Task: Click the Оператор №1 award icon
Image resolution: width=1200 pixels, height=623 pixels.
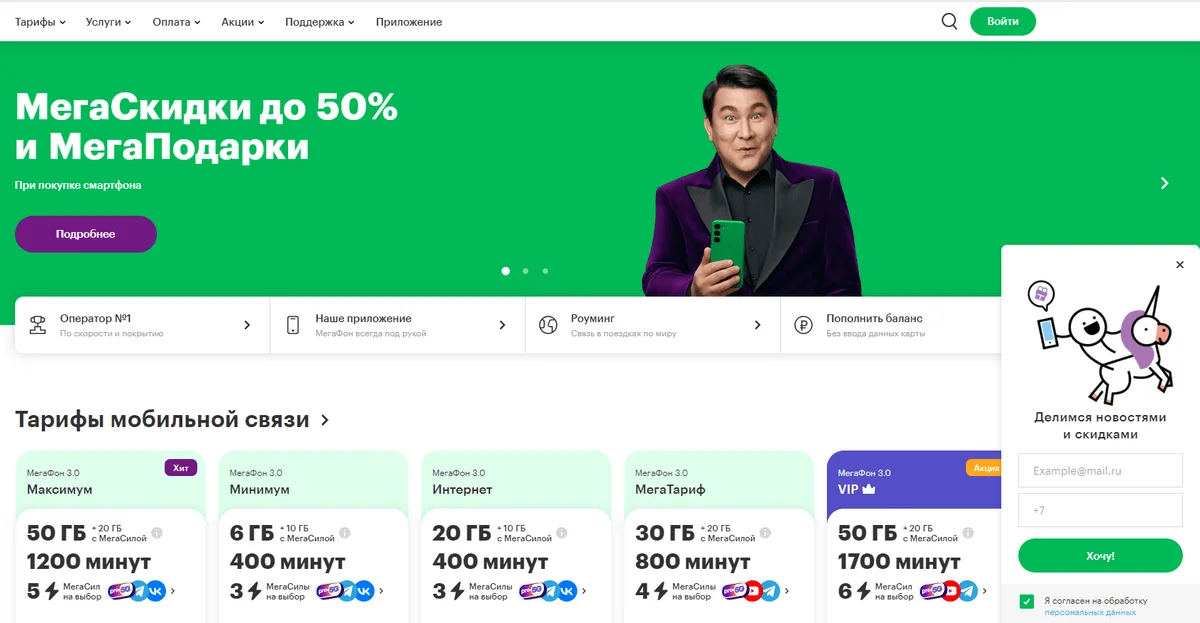Action: (x=38, y=325)
